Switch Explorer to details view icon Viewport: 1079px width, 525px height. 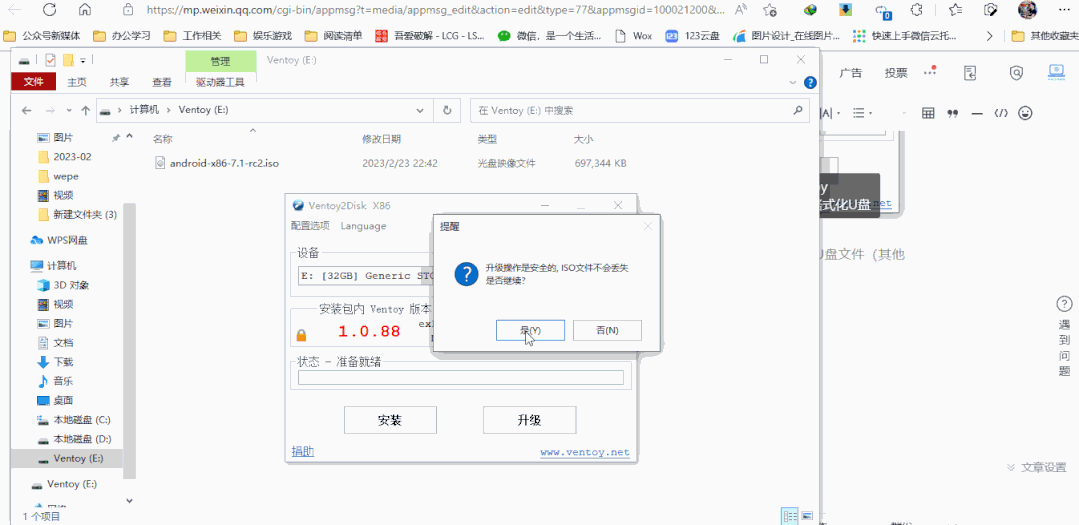[x=790, y=515]
